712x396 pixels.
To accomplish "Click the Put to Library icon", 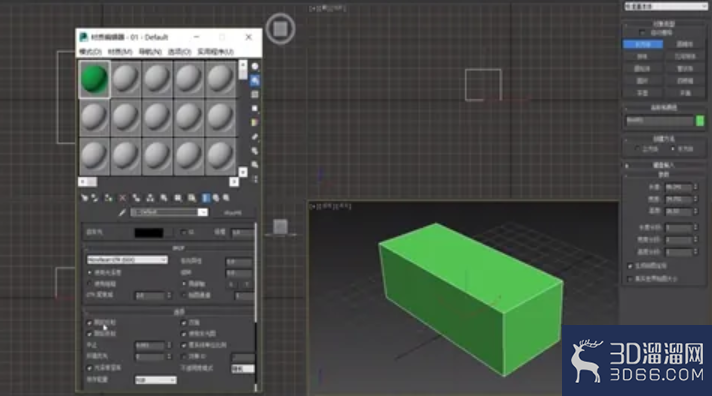I will tap(164, 198).
